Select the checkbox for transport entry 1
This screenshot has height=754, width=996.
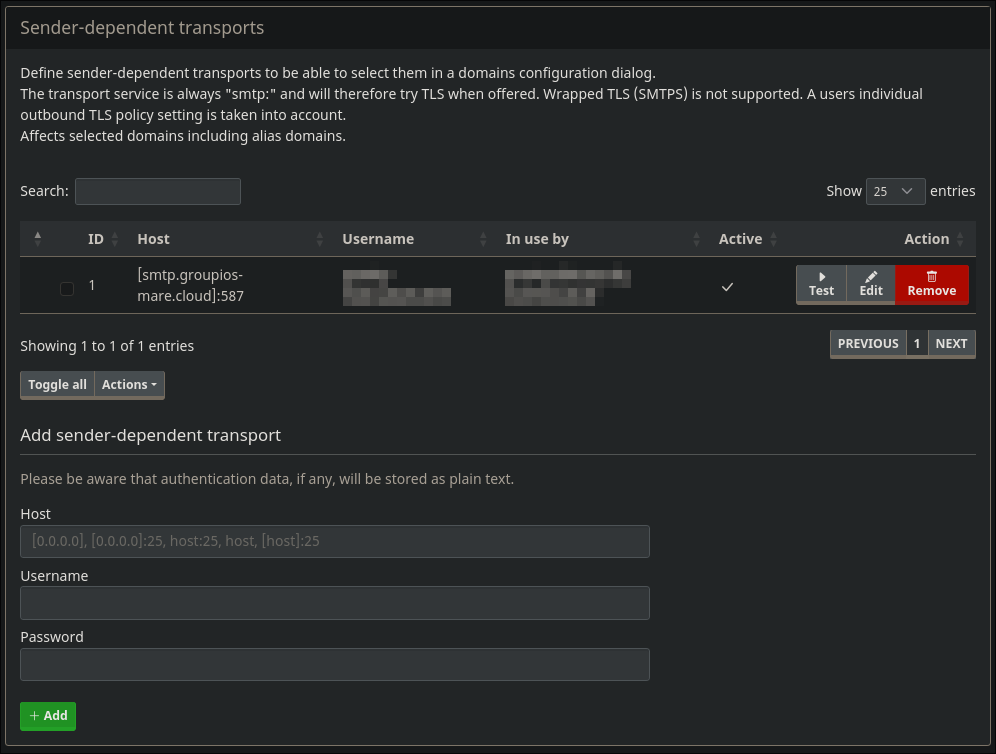[x=67, y=288]
